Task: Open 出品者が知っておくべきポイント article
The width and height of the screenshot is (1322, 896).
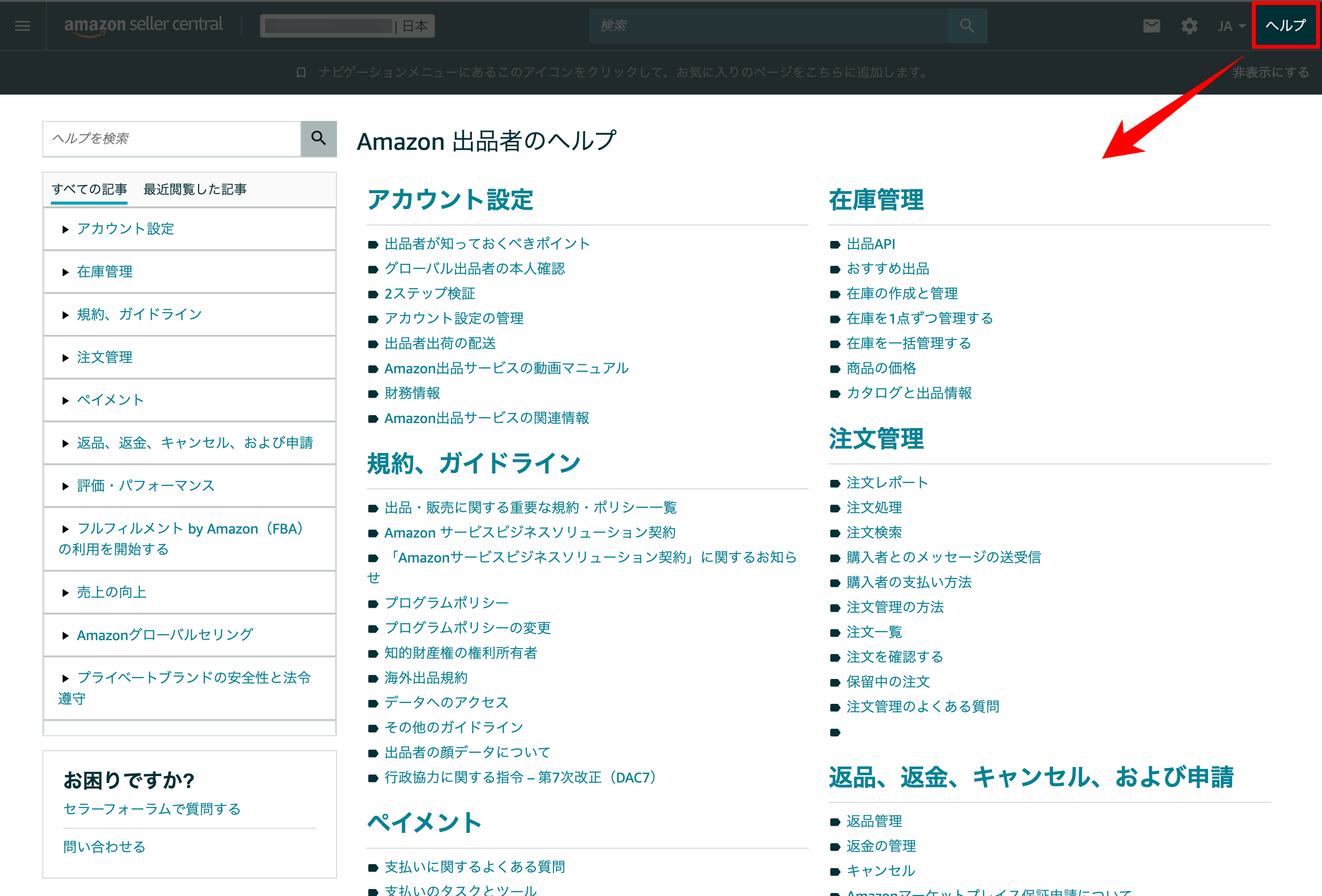Action: click(x=487, y=243)
